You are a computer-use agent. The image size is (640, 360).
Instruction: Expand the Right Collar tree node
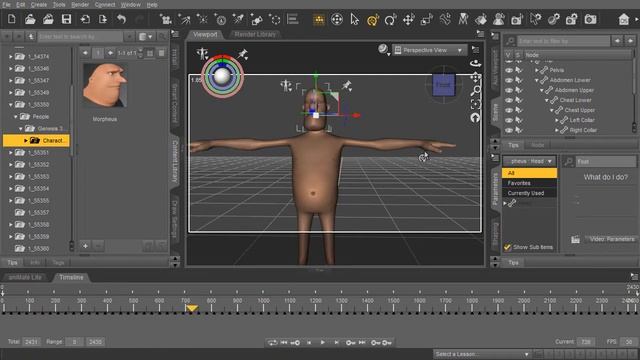[557, 130]
